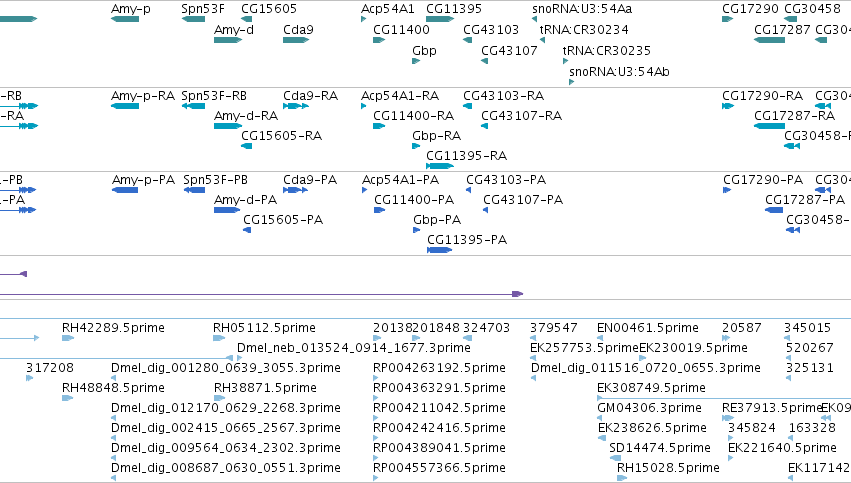Select Dmel_dig_001280_0639_3055.3prime label

point(226,368)
